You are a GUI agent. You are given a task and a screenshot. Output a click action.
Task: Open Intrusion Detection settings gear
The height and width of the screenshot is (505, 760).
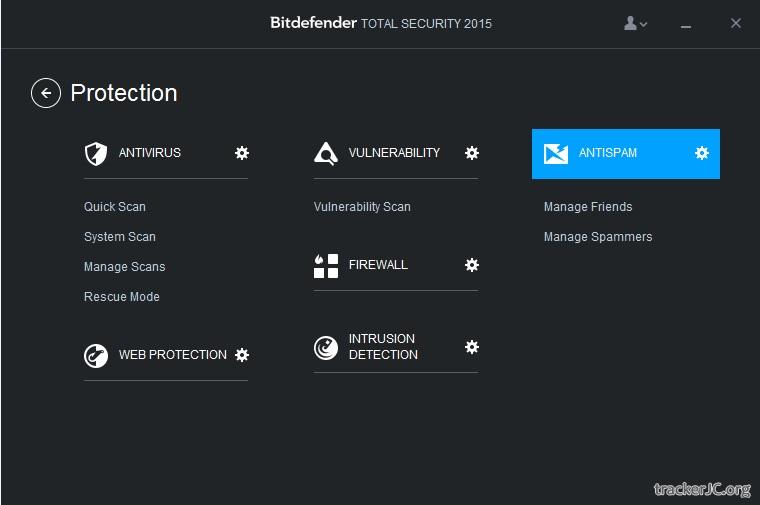pos(472,347)
